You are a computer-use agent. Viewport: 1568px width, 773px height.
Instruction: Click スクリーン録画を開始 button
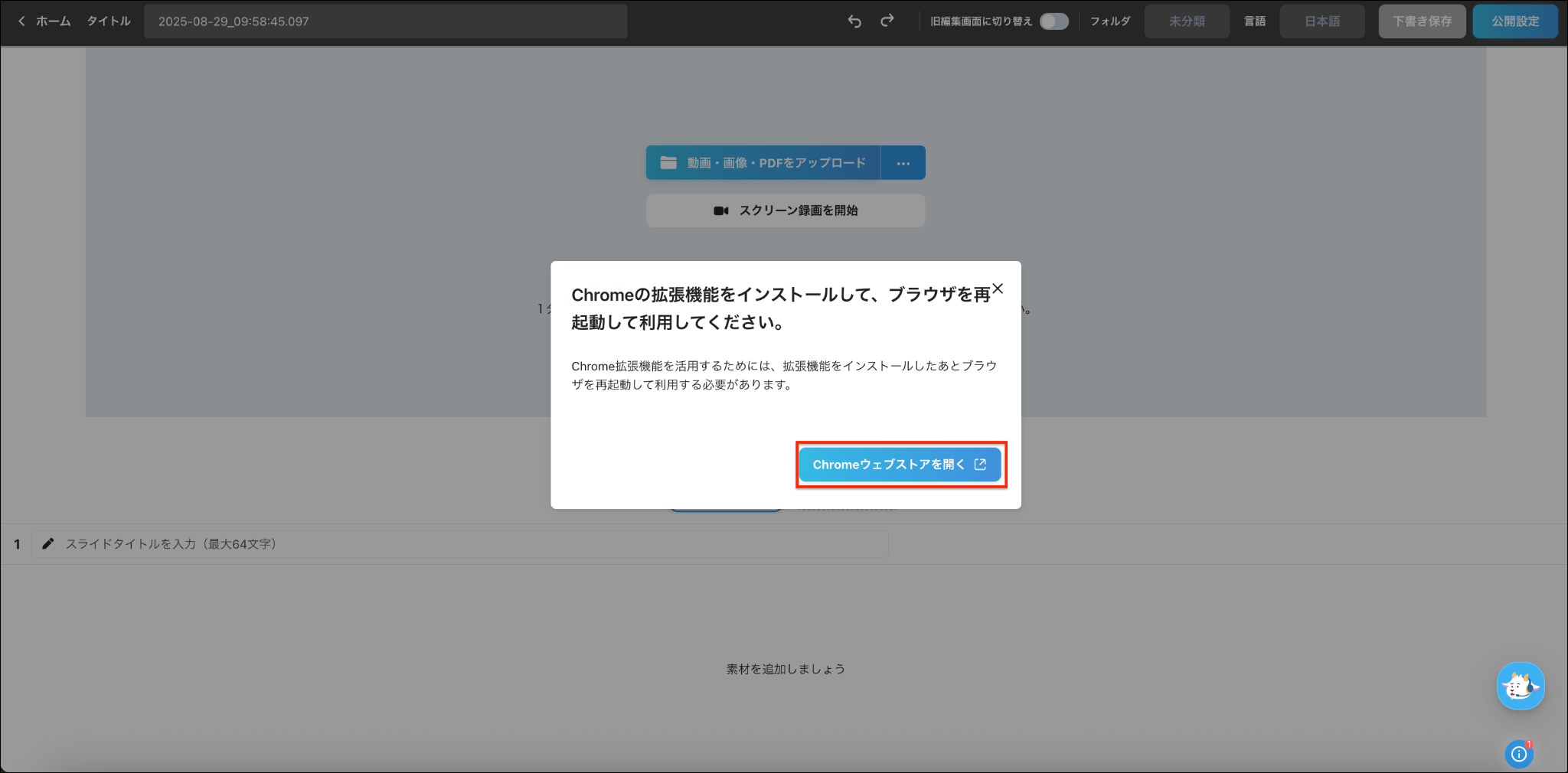(786, 210)
